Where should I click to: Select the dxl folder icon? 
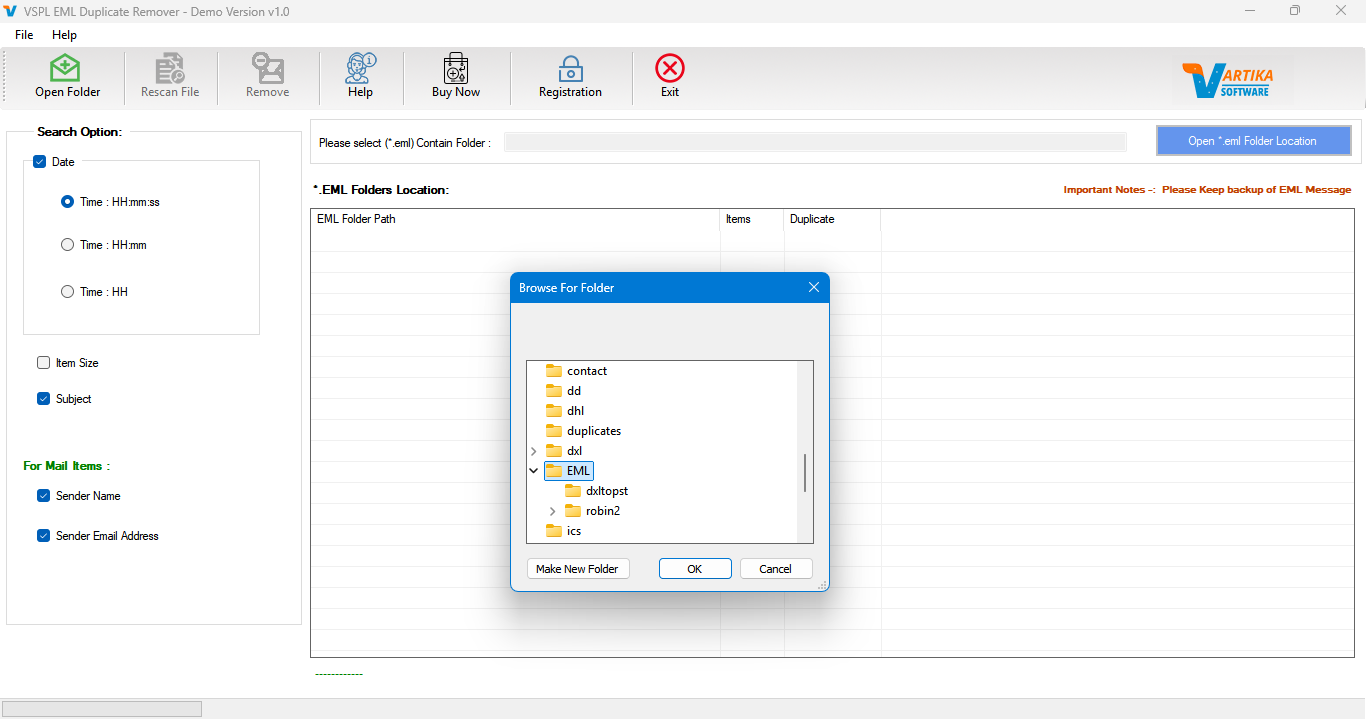point(554,451)
